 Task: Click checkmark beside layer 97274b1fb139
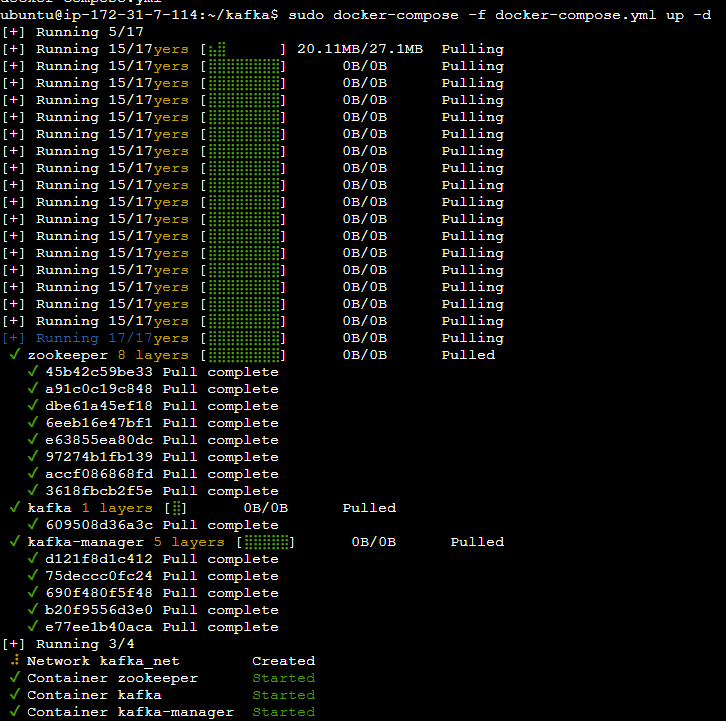32,457
